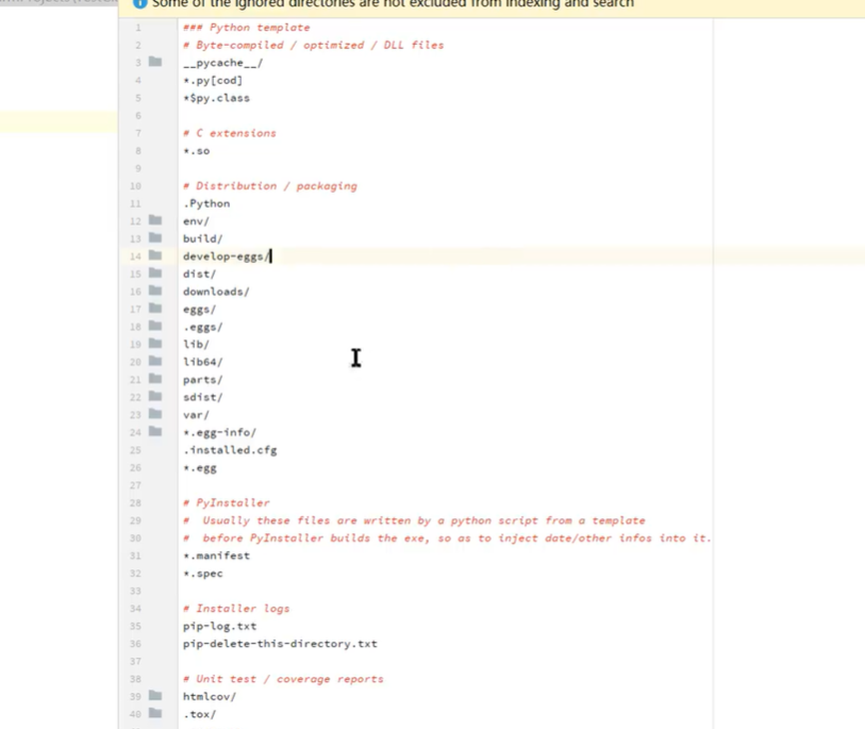This screenshot has width=865, height=729.
Task: Click the folder icon beside develop-eggs/
Action: pos(156,256)
